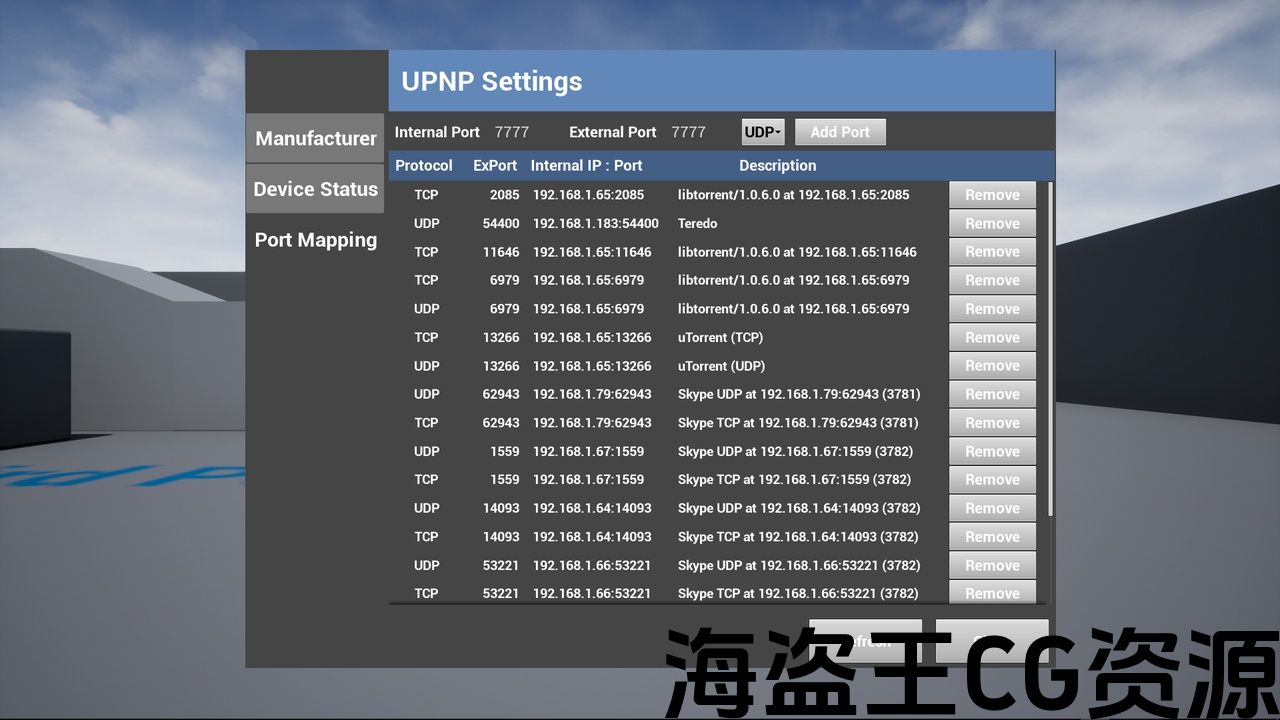Image resolution: width=1280 pixels, height=720 pixels.
Task: Click the Description column header
Action: point(777,166)
